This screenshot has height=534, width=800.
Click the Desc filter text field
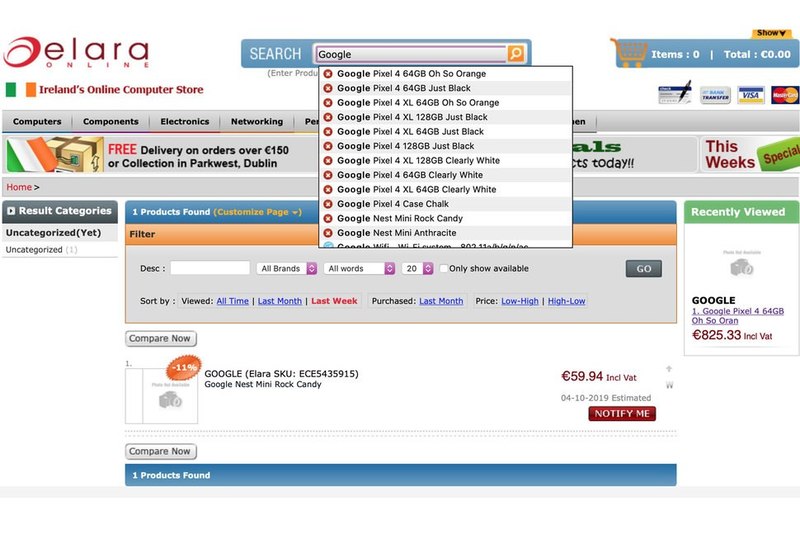point(210,268)
